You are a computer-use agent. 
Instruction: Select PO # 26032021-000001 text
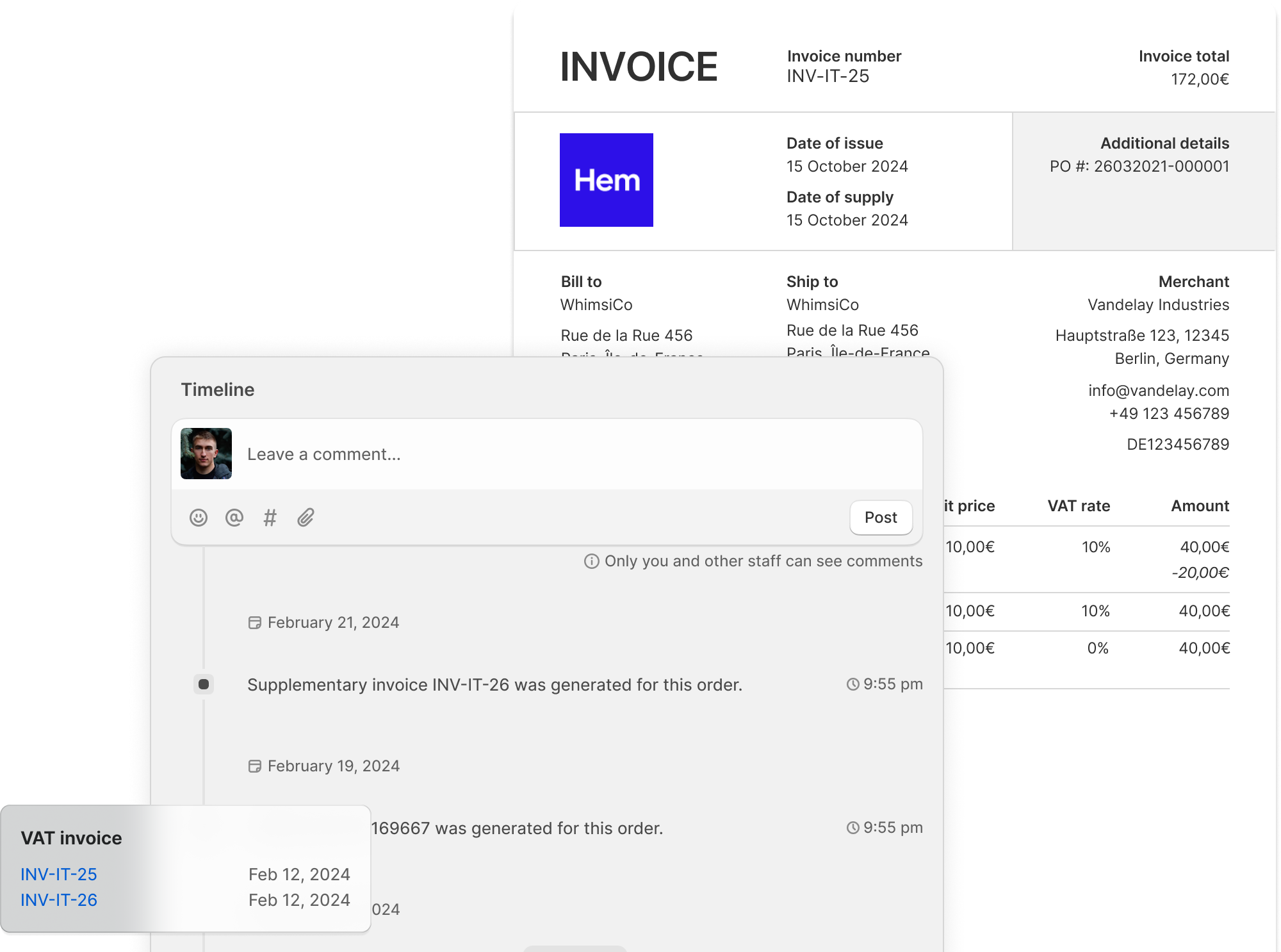1139,167
